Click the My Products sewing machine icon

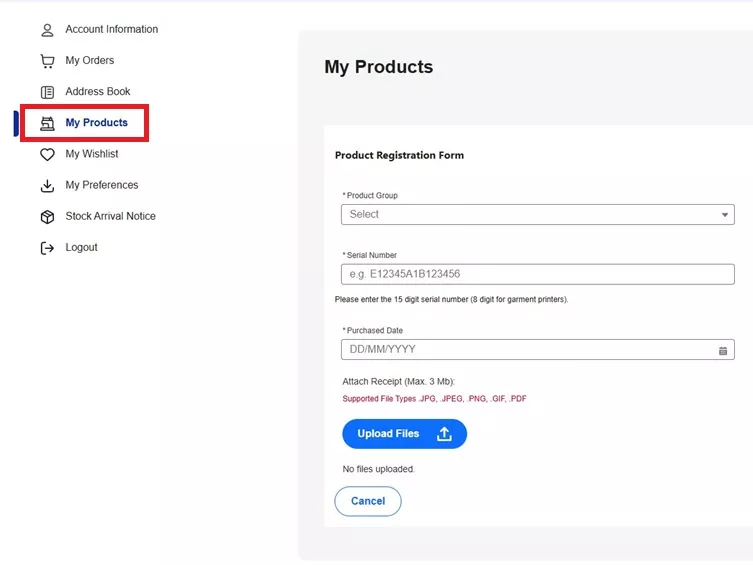[47, 123]
